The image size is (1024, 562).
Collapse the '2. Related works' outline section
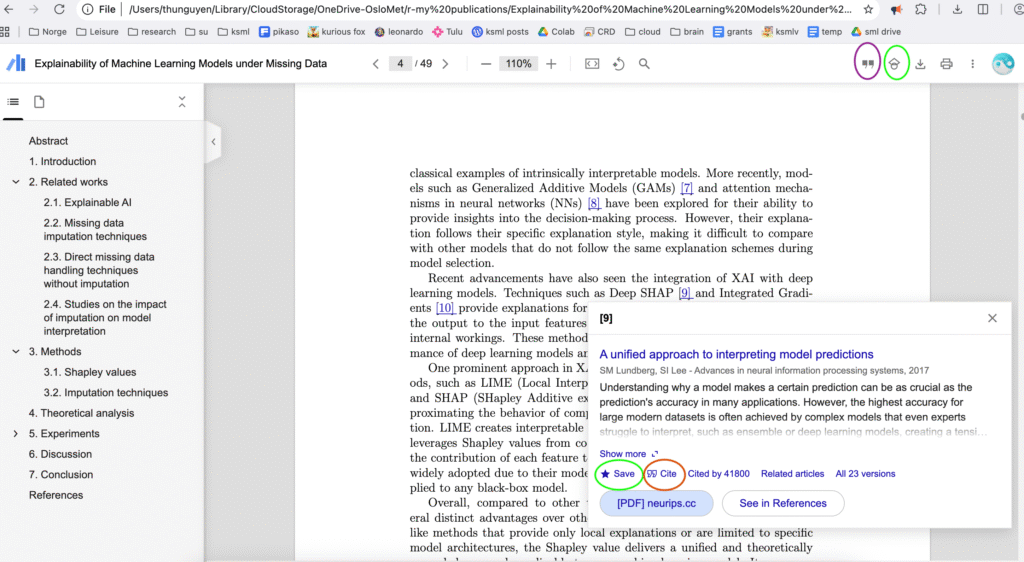coord(15,182)
